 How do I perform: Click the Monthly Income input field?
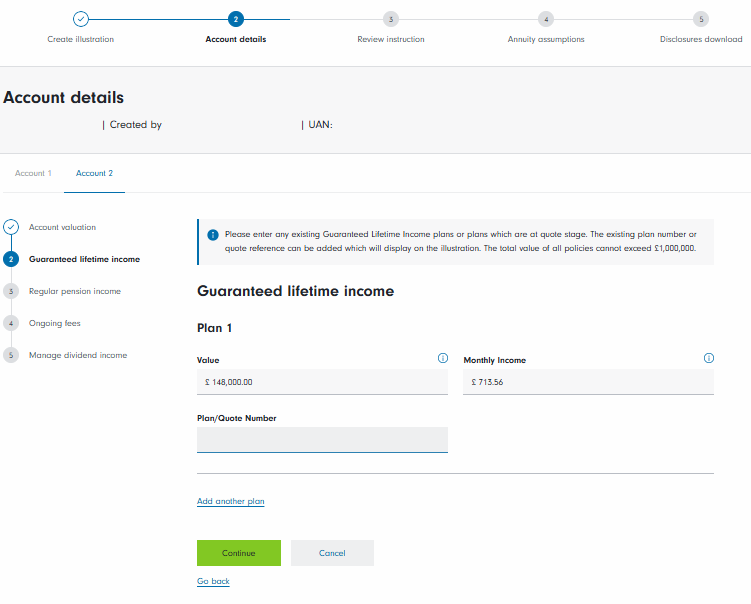[588, 381]
